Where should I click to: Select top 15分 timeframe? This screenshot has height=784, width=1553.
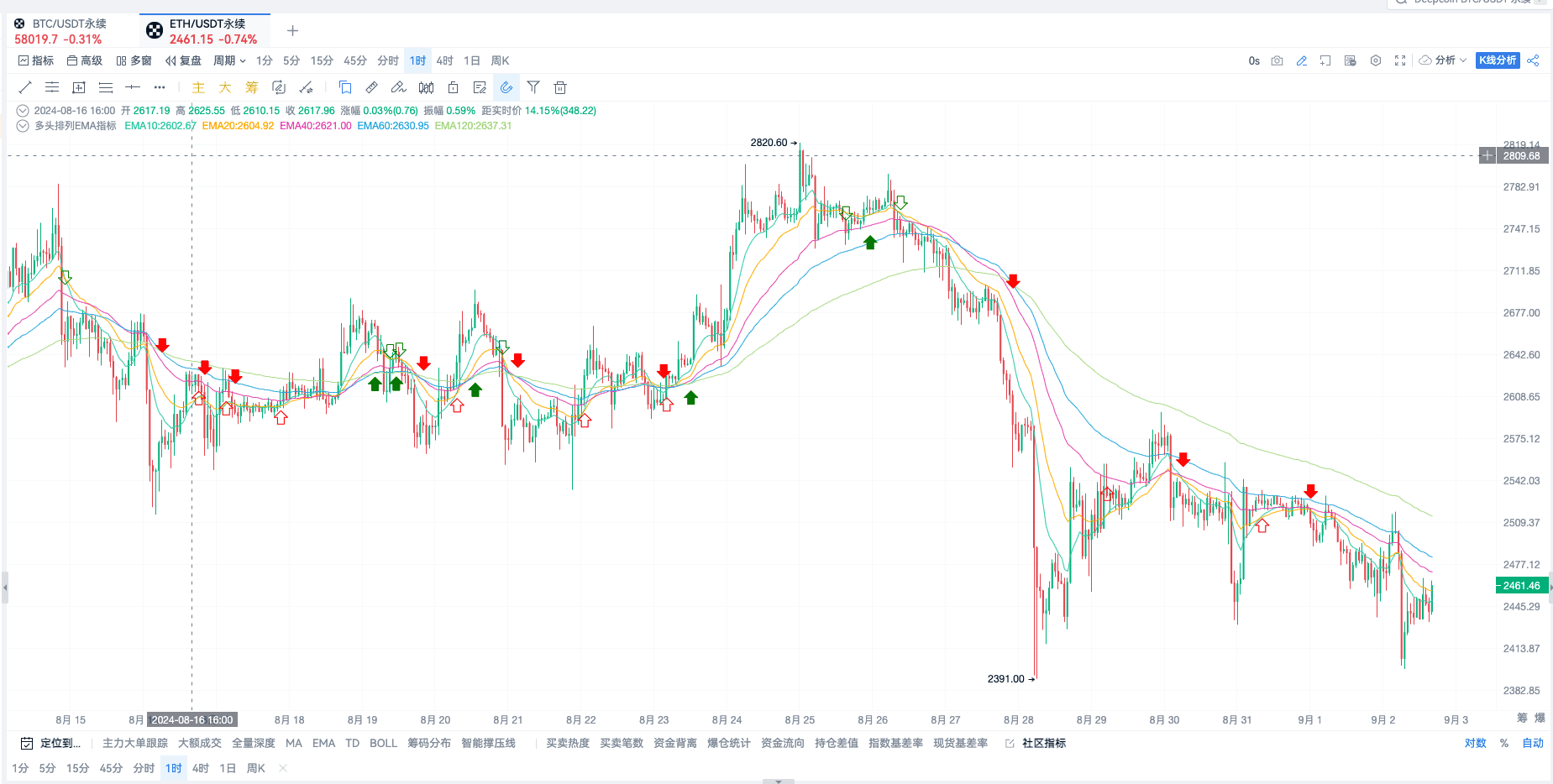coord(322,60)
